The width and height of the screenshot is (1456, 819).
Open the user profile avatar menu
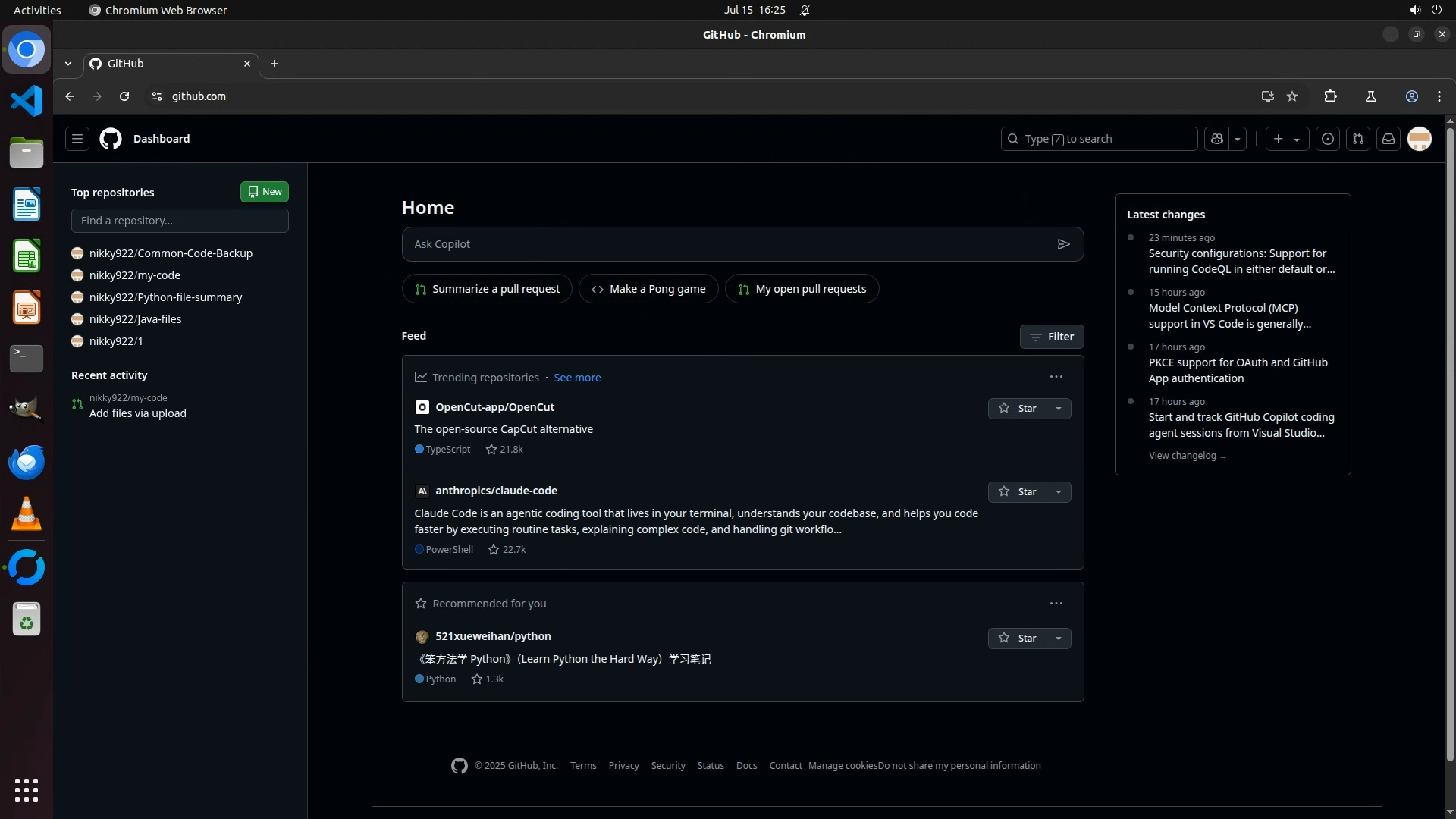tap(1419, 139)
